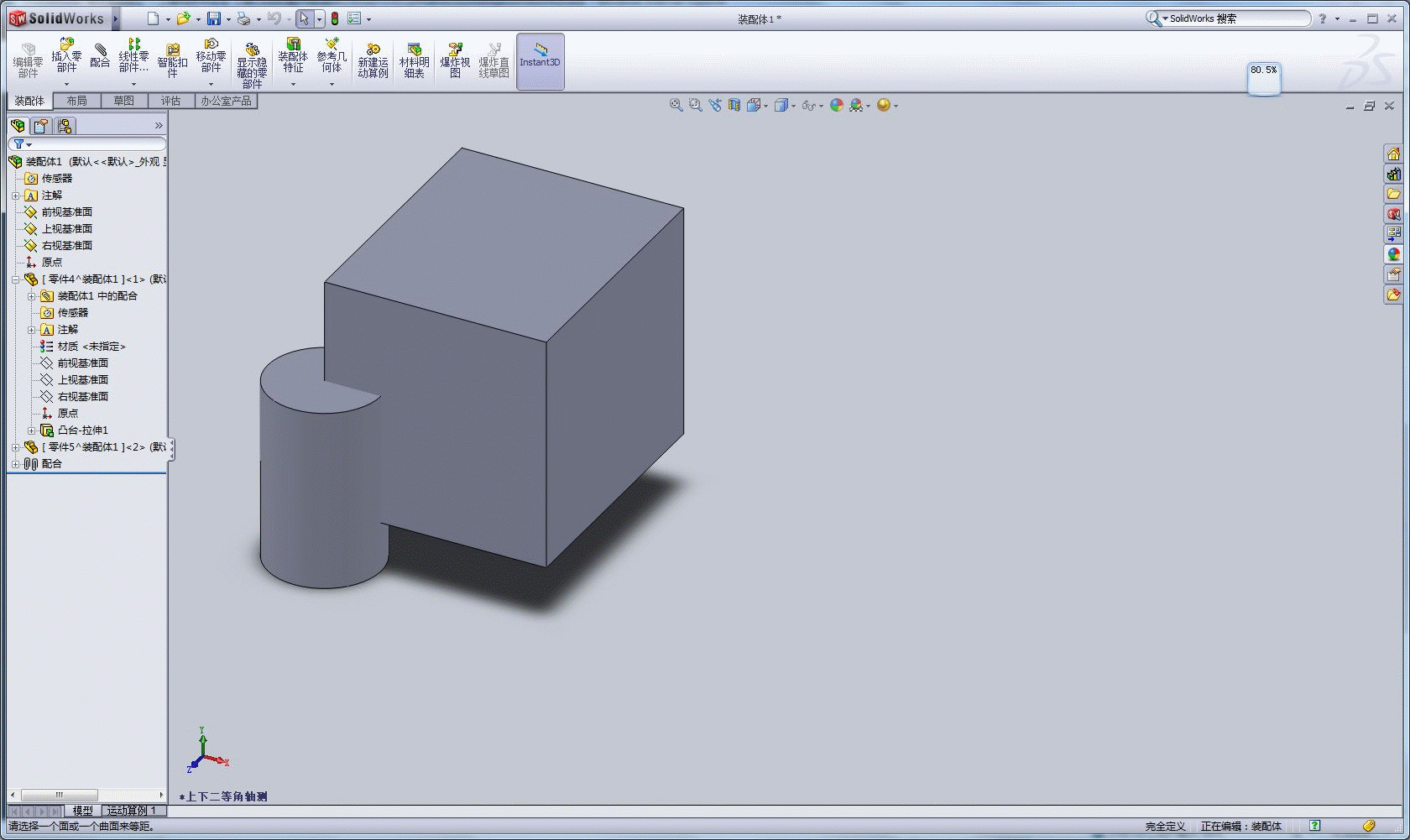Start a 新建运动算例
The image size is (1410, 840).
[373, 60]
